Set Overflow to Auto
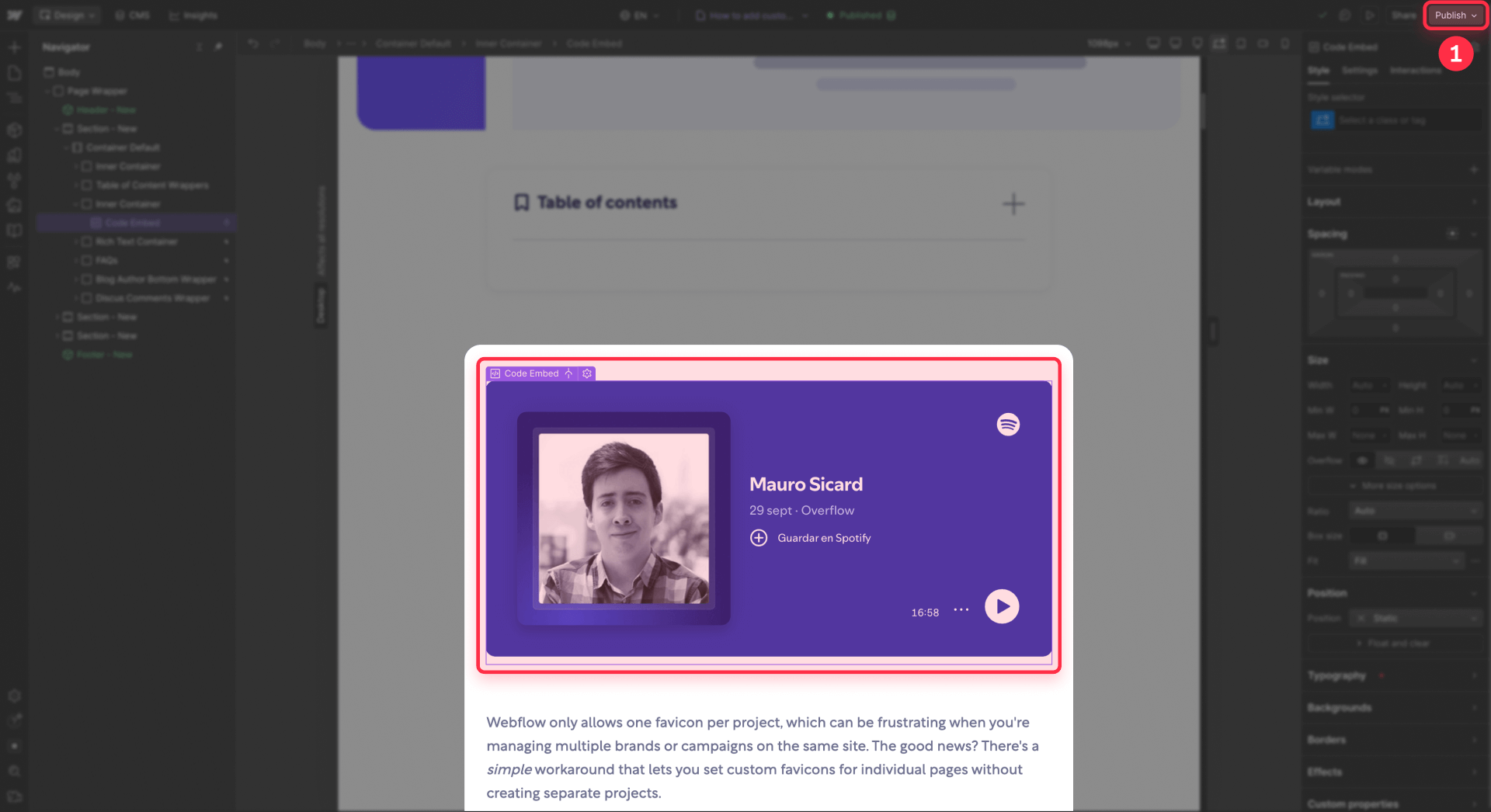This screenshot has height=812, width=1491. coord(1469,460)
